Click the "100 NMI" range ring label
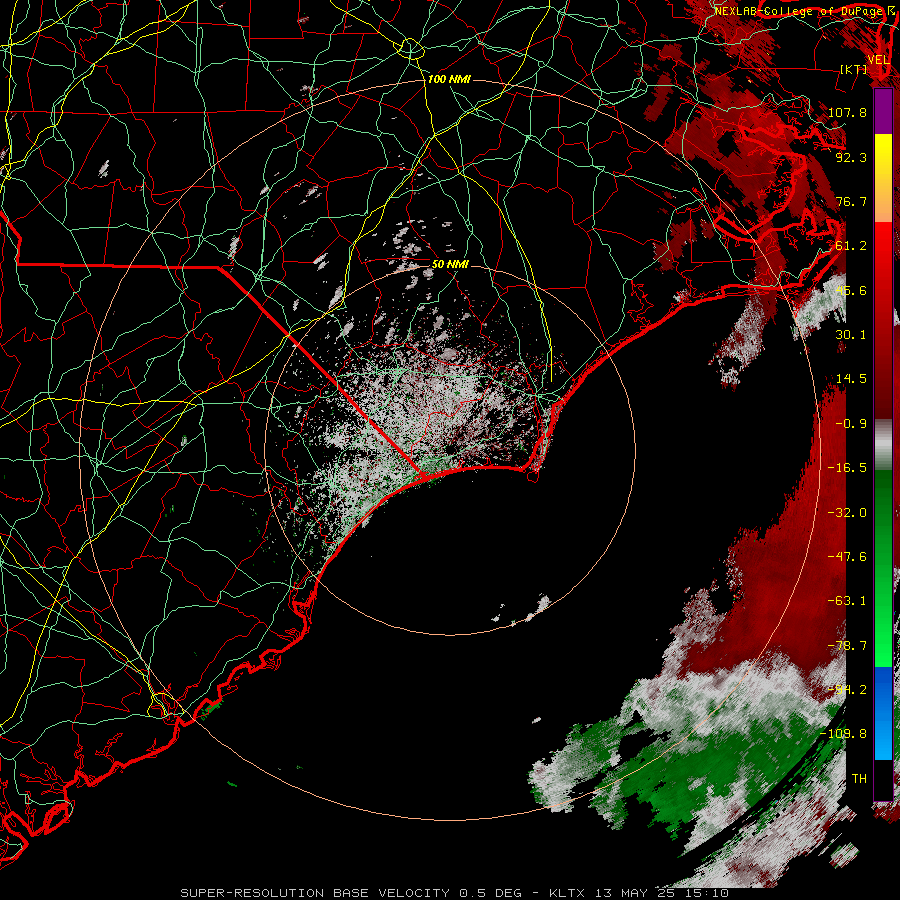 449,79
